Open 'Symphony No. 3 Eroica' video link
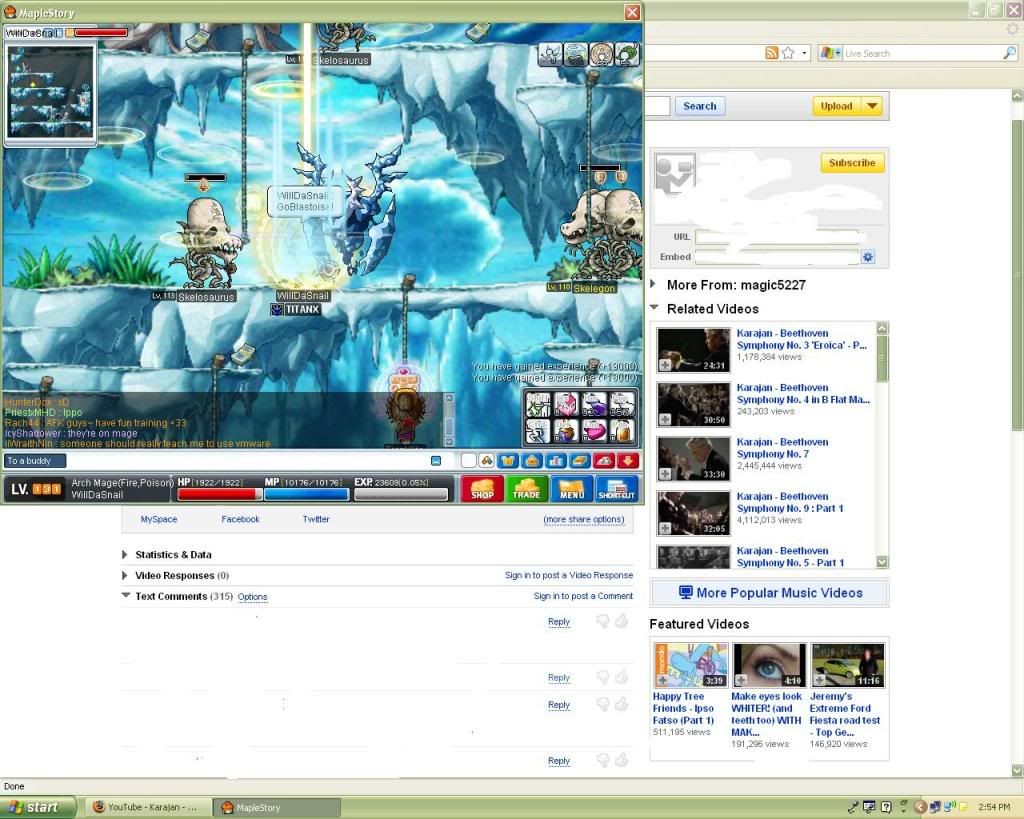The width and height of the screenshot is (1024, 819). click(x=802, y=339)
